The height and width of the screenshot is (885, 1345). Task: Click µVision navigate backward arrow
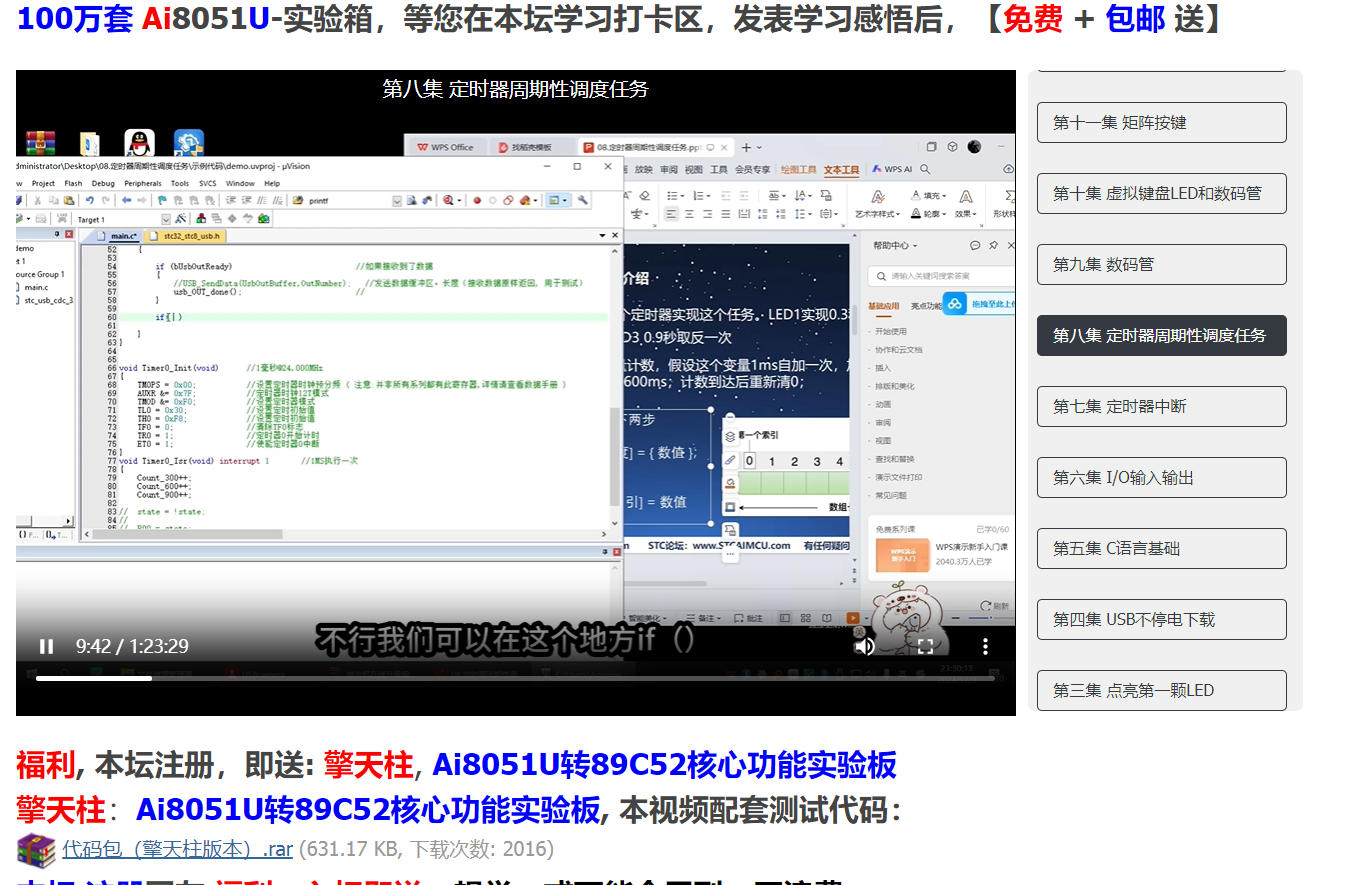[127, 201]
